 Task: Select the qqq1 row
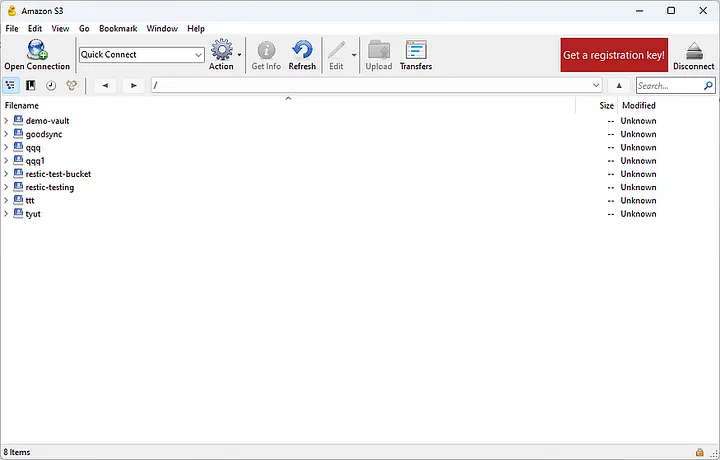tap(359, 161)
